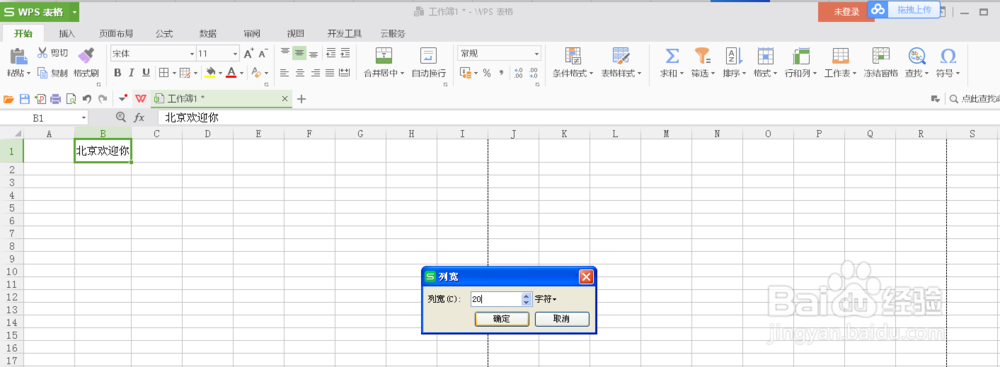Close the 工作簿1 document tab
Screen dimensions: 1000x367
point(285,99)
